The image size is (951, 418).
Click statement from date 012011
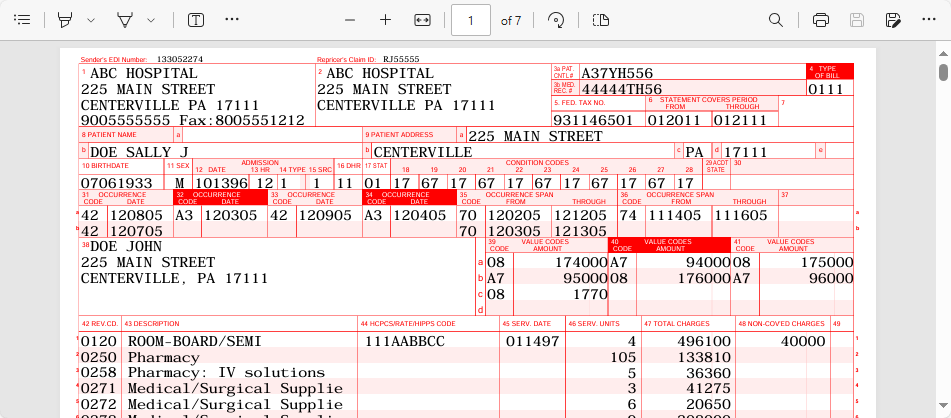point(674,120)
